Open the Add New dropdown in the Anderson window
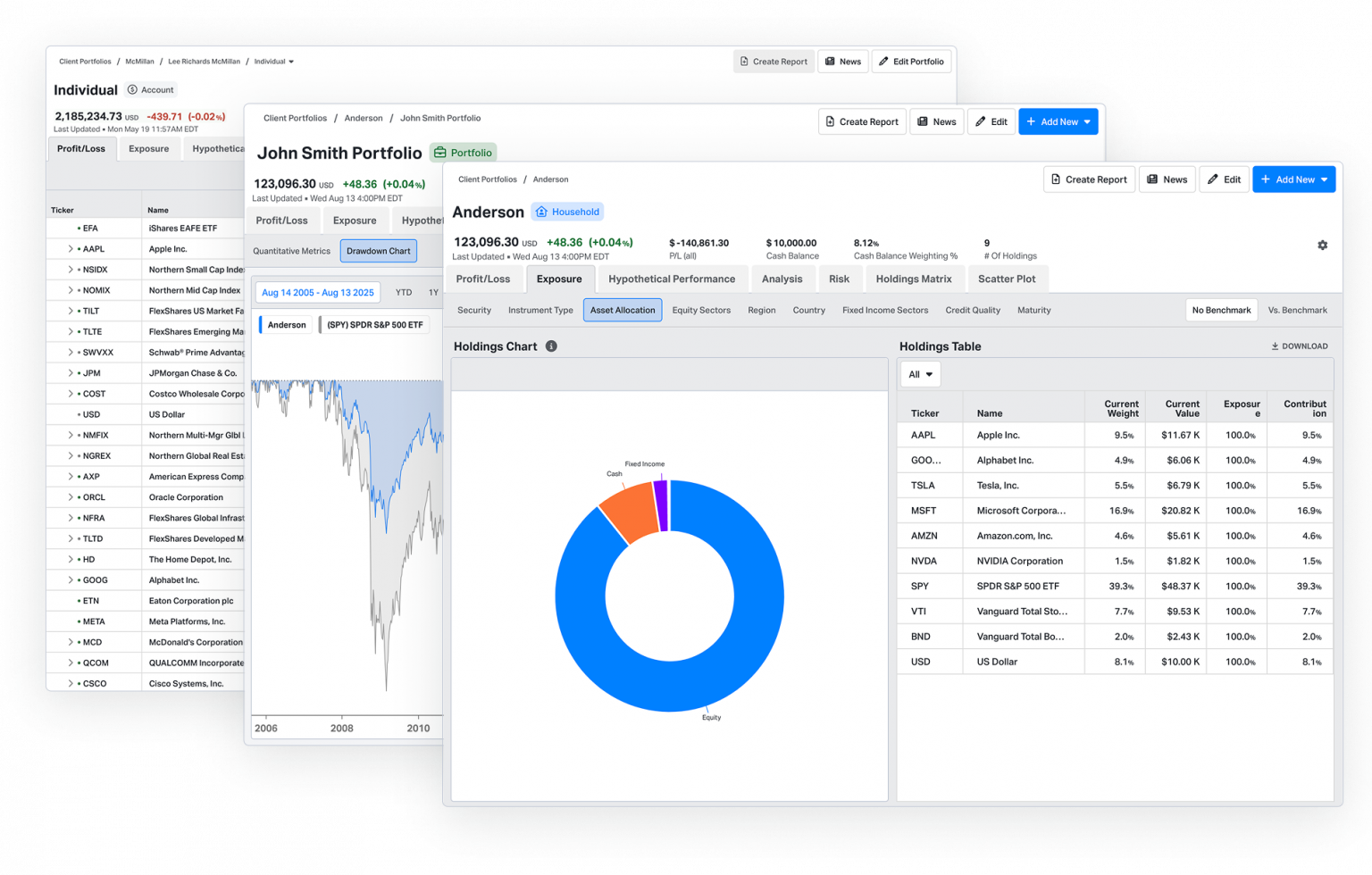 pyautogui.click(x=1293, y=179)
